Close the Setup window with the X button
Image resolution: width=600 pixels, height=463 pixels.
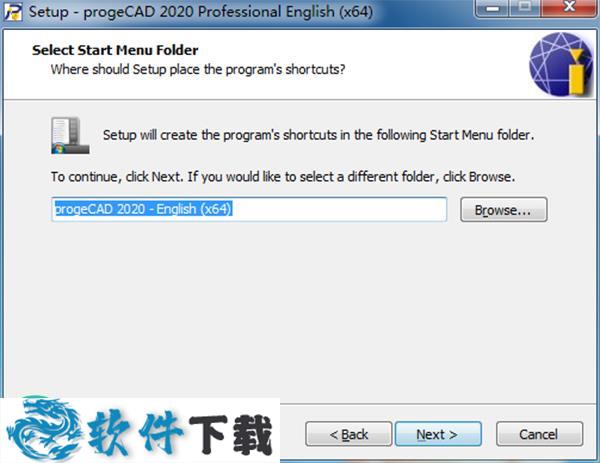click(569, 8)
